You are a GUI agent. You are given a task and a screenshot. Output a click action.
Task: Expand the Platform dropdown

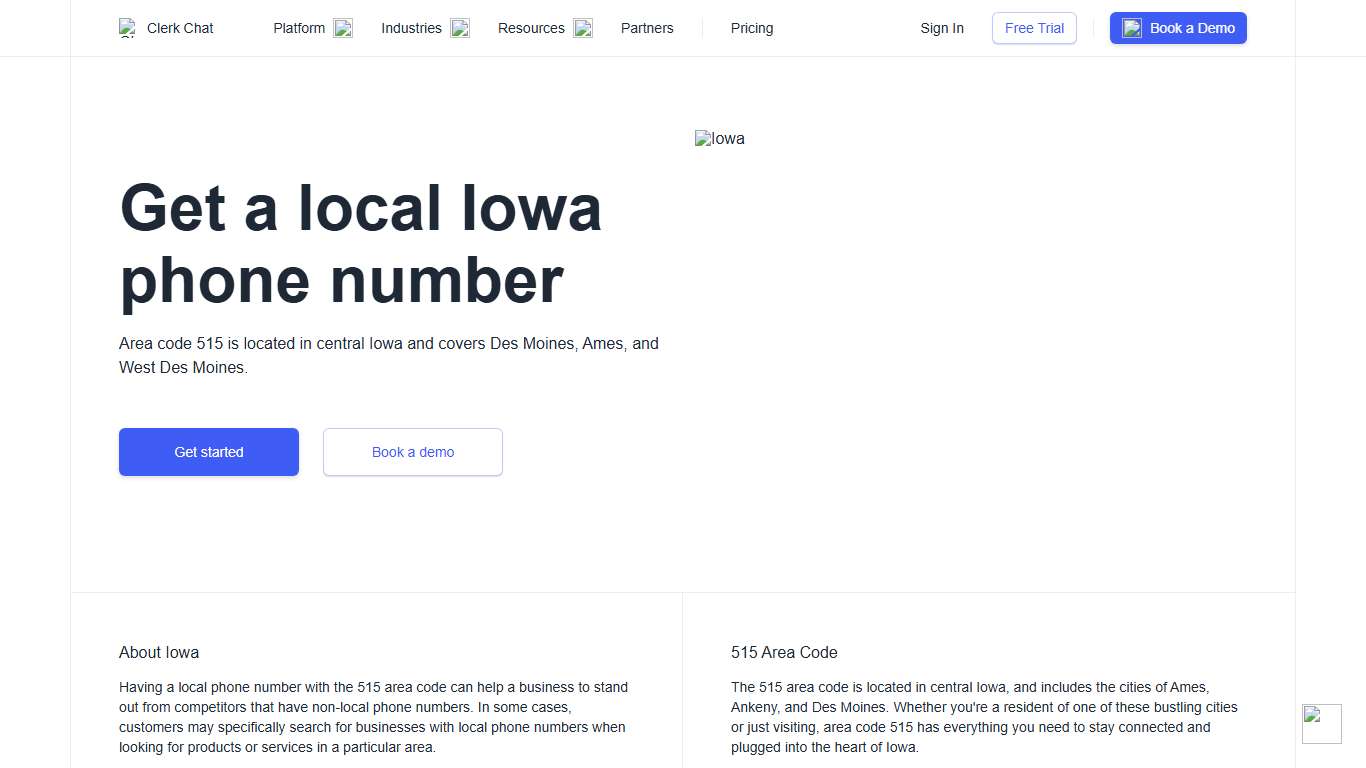click(299, 28)
